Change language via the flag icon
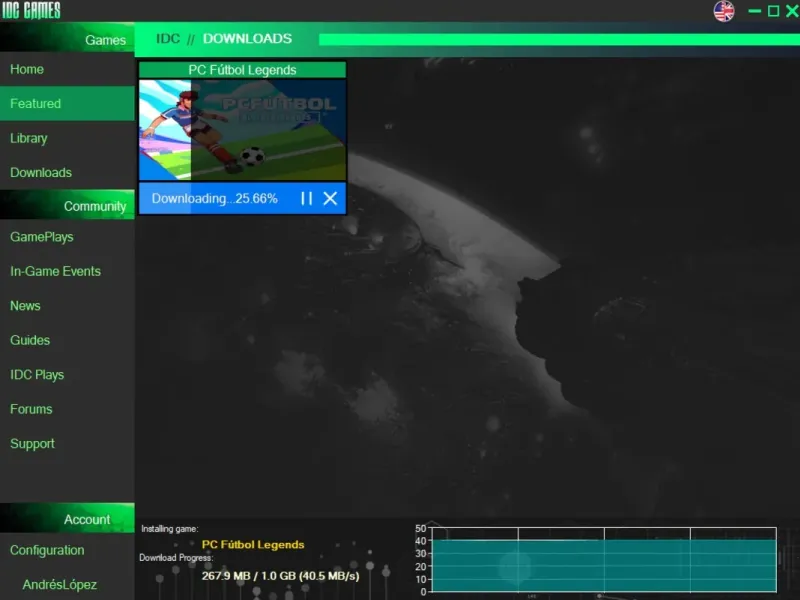The width and height of the screenshot is (800, 600). click(x=723, y=11)
